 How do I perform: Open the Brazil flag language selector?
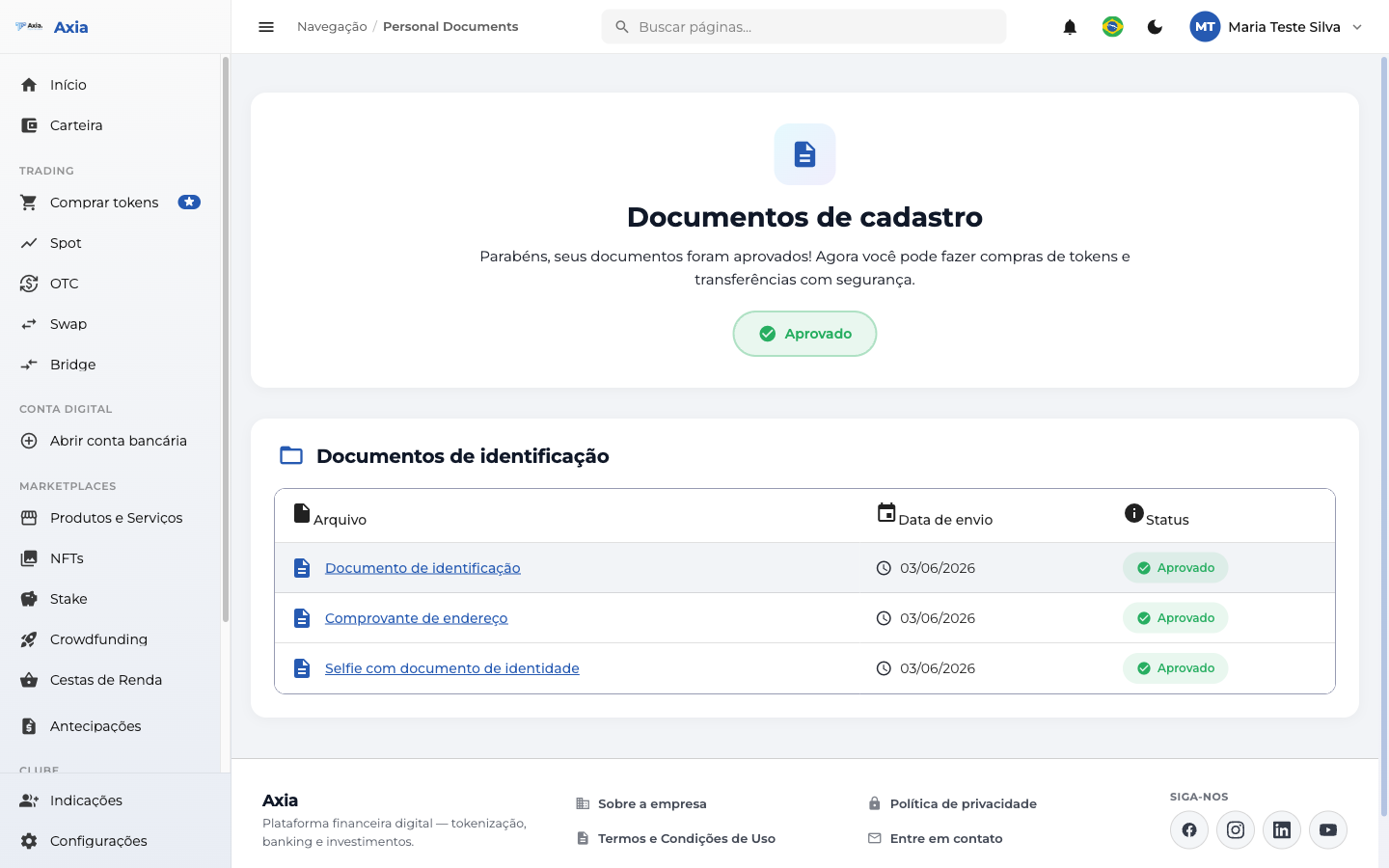point(1112,27)
